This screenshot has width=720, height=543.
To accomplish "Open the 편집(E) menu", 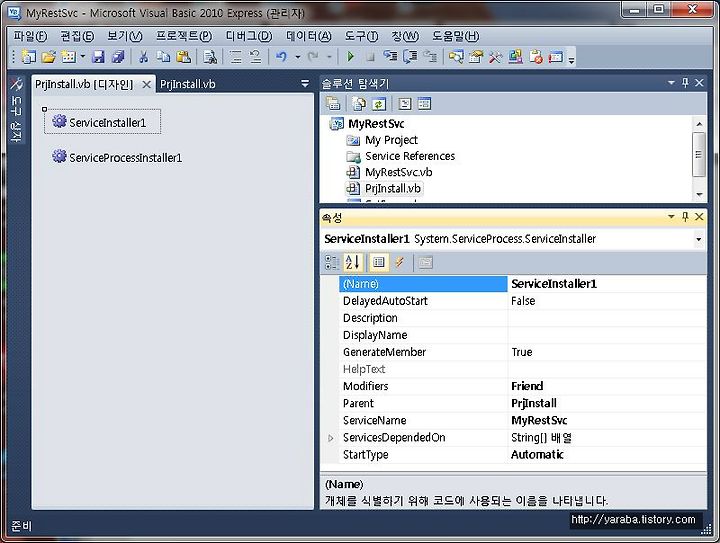I will [x=77, y=36].
